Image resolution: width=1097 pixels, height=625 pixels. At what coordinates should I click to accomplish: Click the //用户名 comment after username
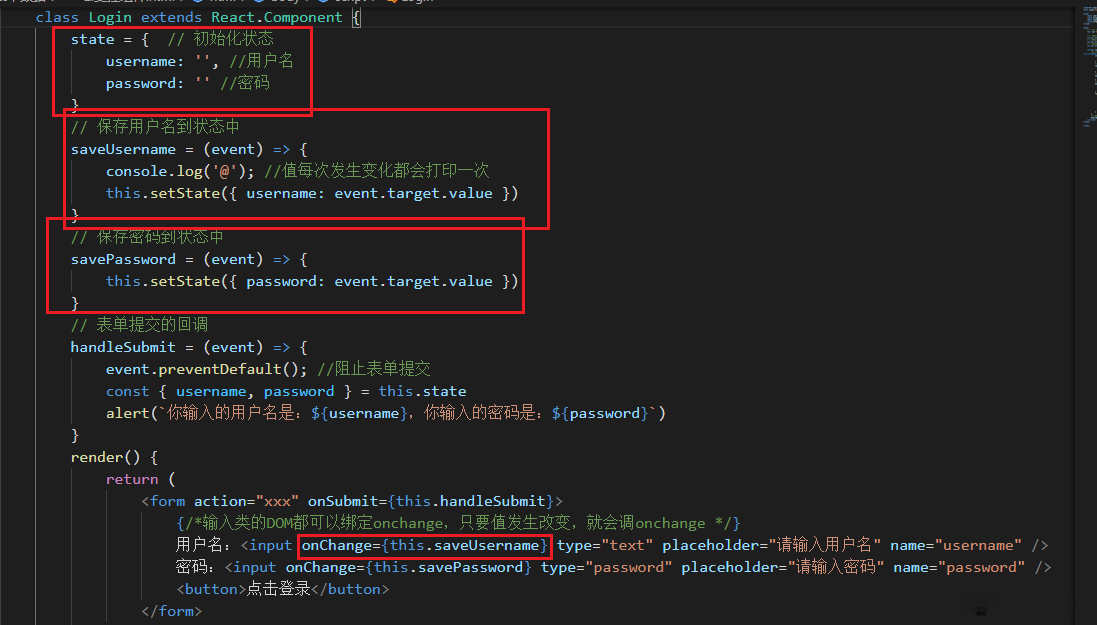tap(262, 62)
